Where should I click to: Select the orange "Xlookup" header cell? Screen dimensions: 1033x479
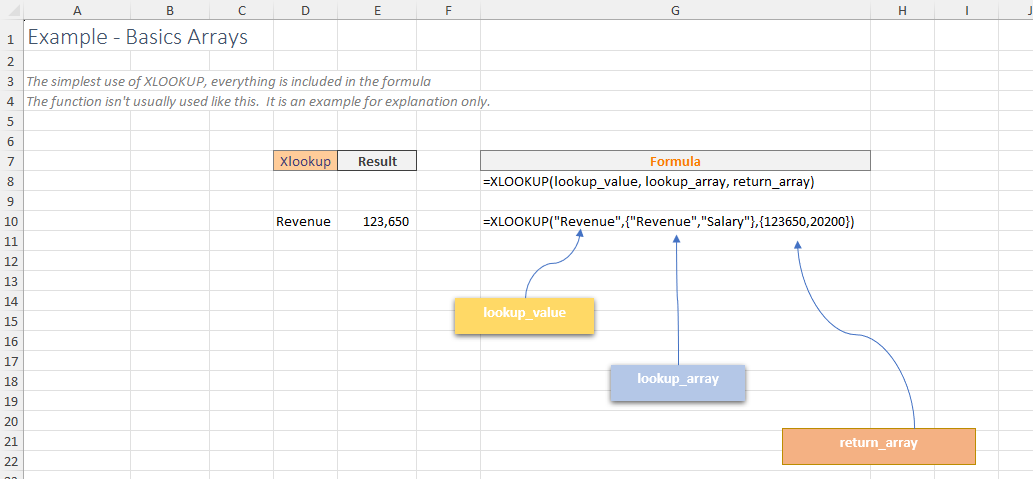point(305,161)
